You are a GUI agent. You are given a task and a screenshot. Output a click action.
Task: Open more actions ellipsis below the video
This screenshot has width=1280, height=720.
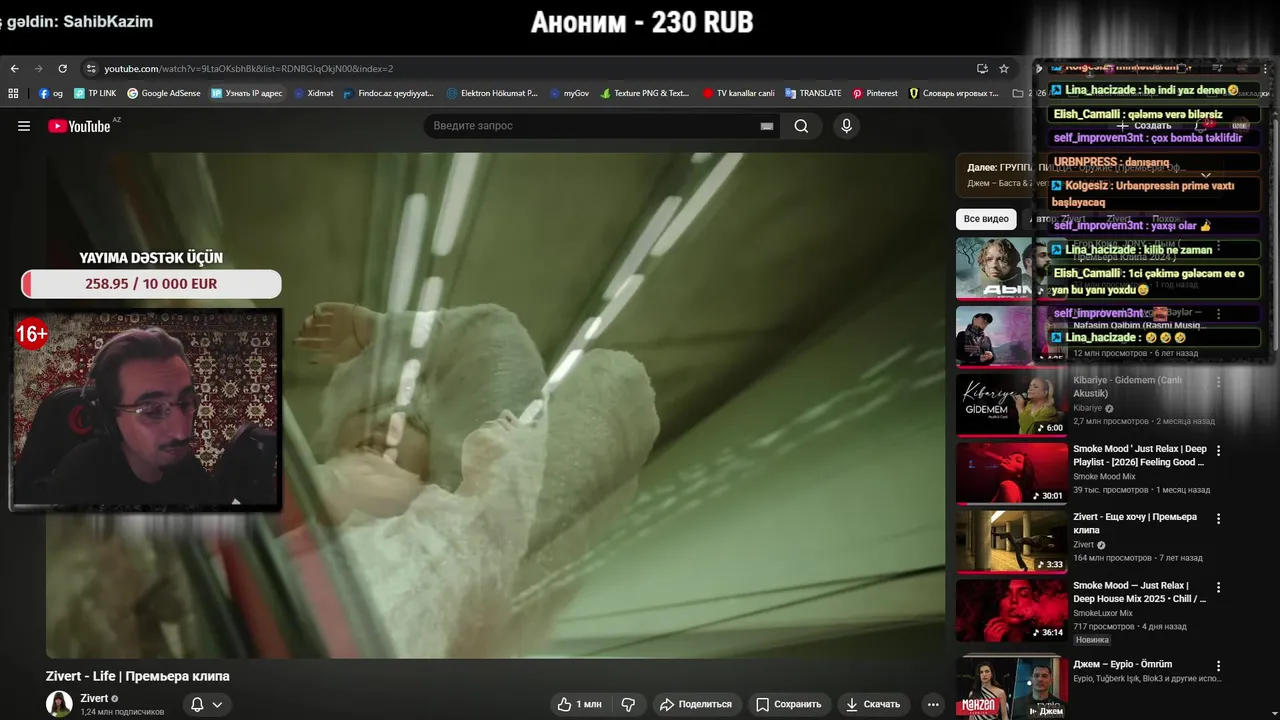[x=933, y=704]
